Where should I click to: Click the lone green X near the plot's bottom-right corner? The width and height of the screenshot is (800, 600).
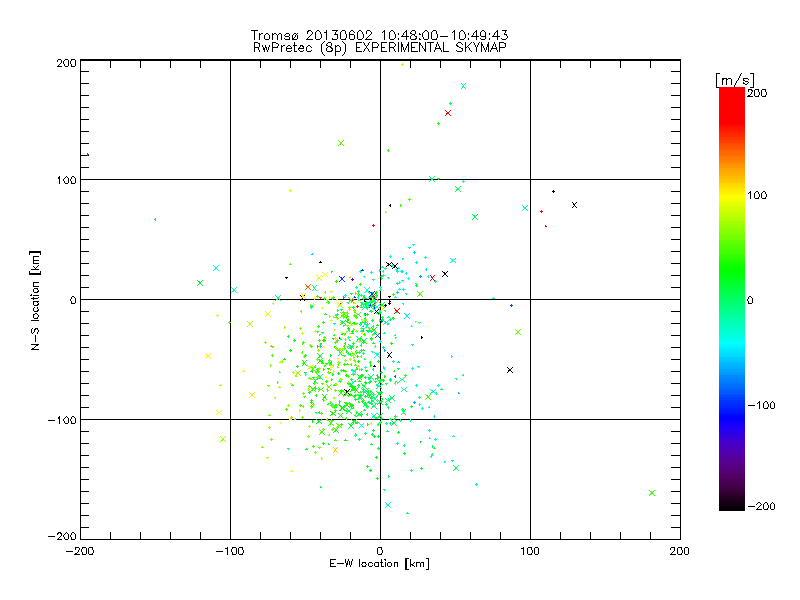tap(652, 493)
